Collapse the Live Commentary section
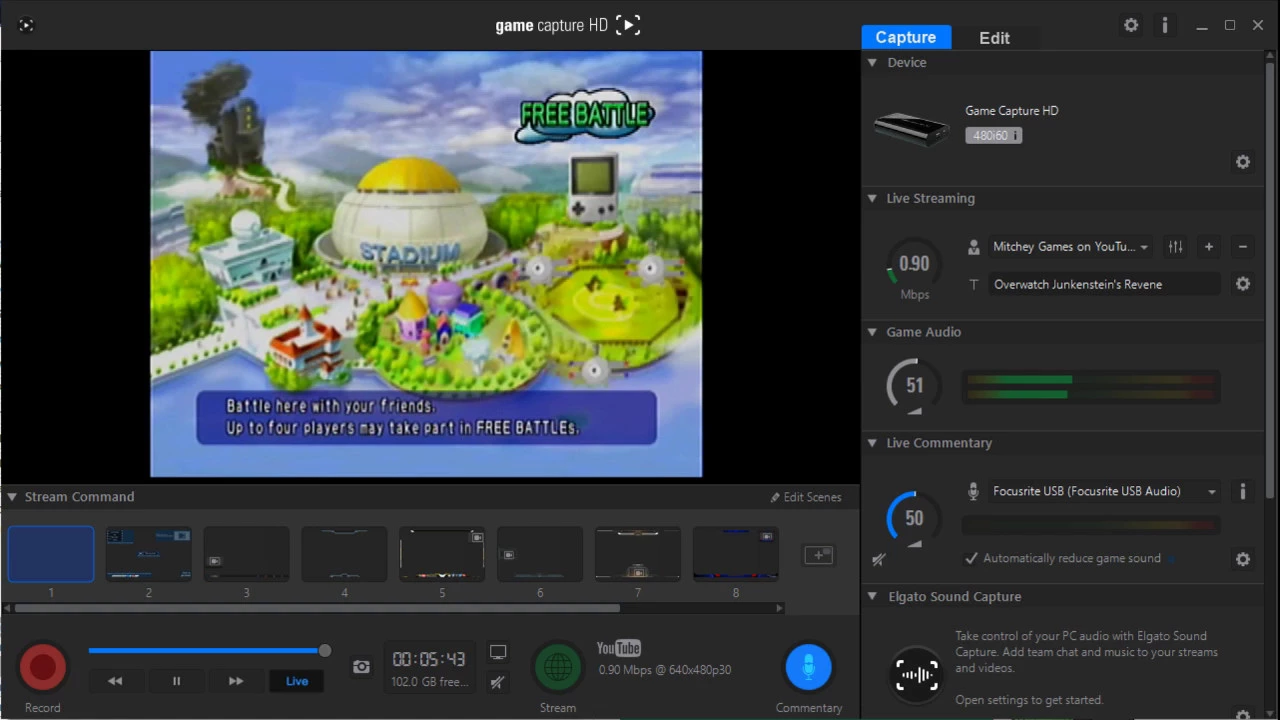The width and height of the screenshot is (1280, 720). 872,443
